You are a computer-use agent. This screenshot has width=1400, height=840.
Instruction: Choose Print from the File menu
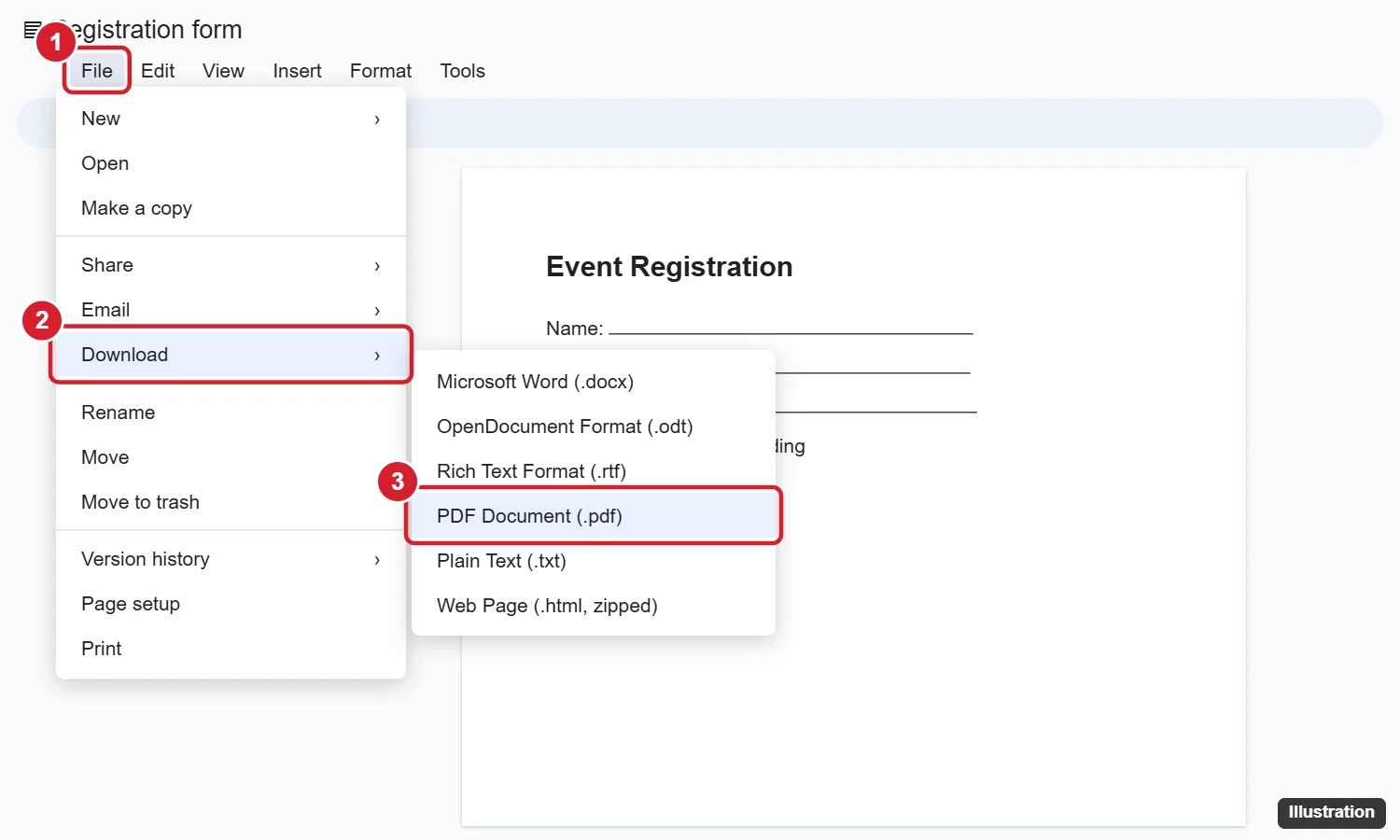(231, 649)
